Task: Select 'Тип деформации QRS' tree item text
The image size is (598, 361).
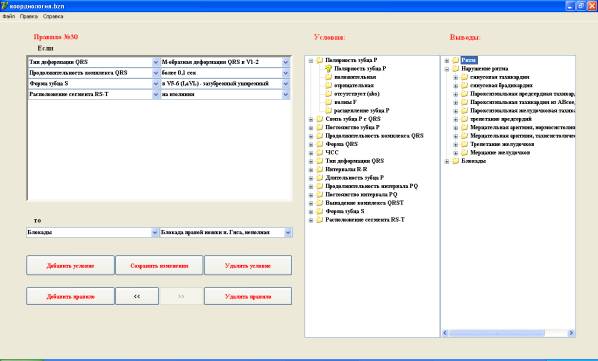Action: (x=354, y=161)
